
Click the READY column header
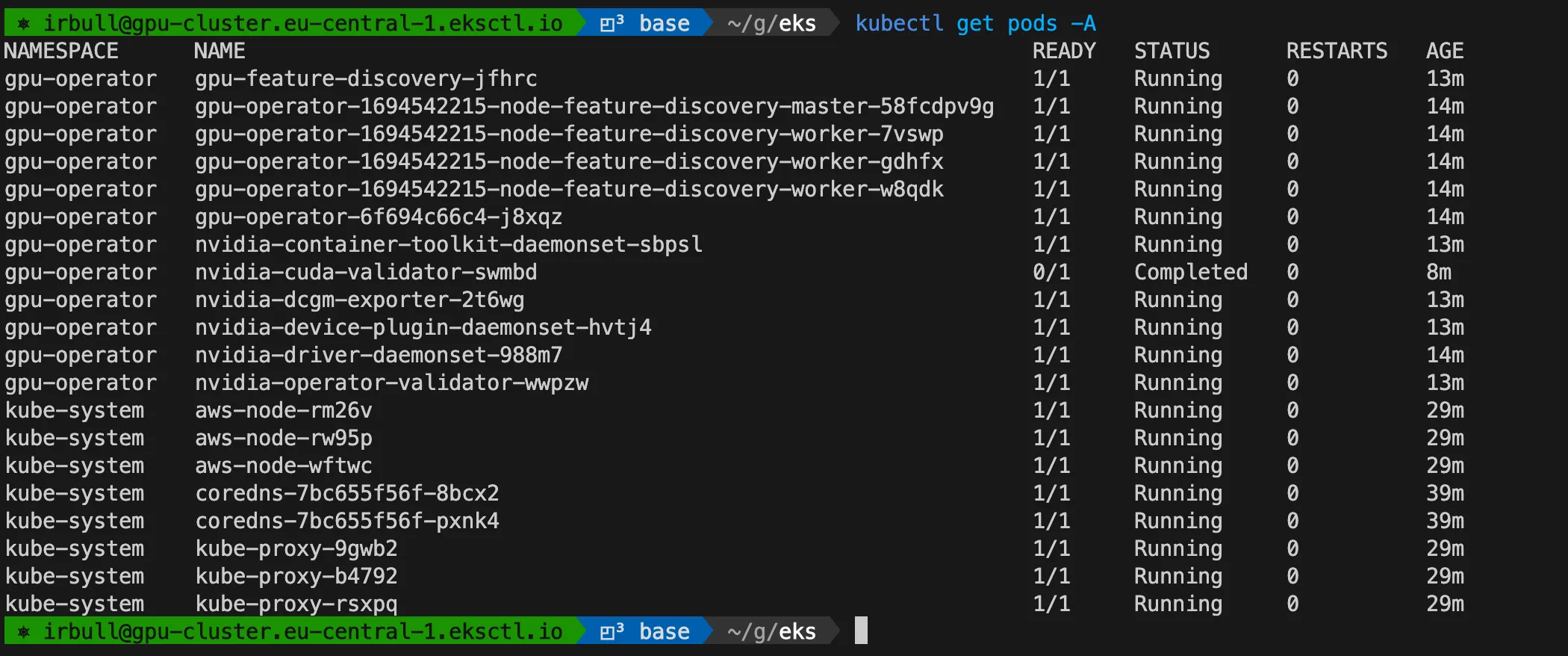coord(1064,51)
